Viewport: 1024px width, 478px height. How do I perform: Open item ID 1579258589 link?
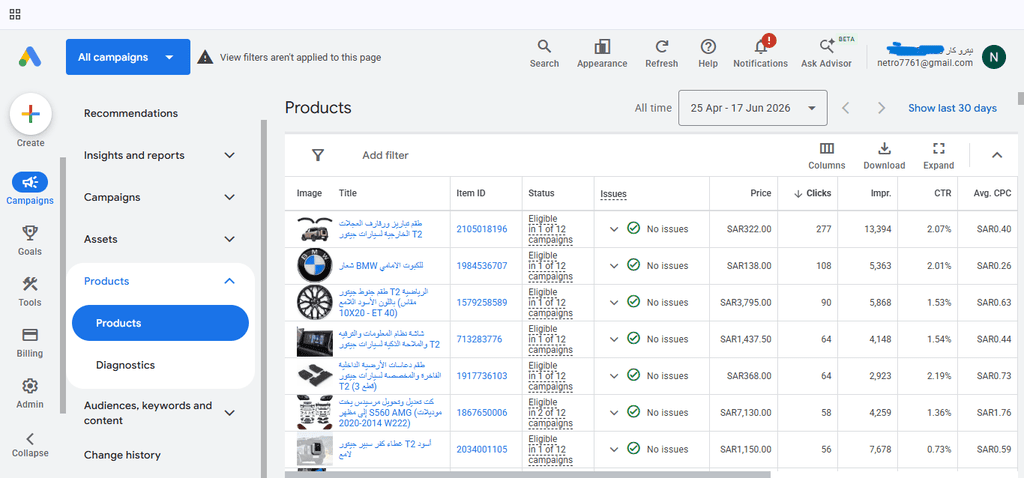[482, 302]
